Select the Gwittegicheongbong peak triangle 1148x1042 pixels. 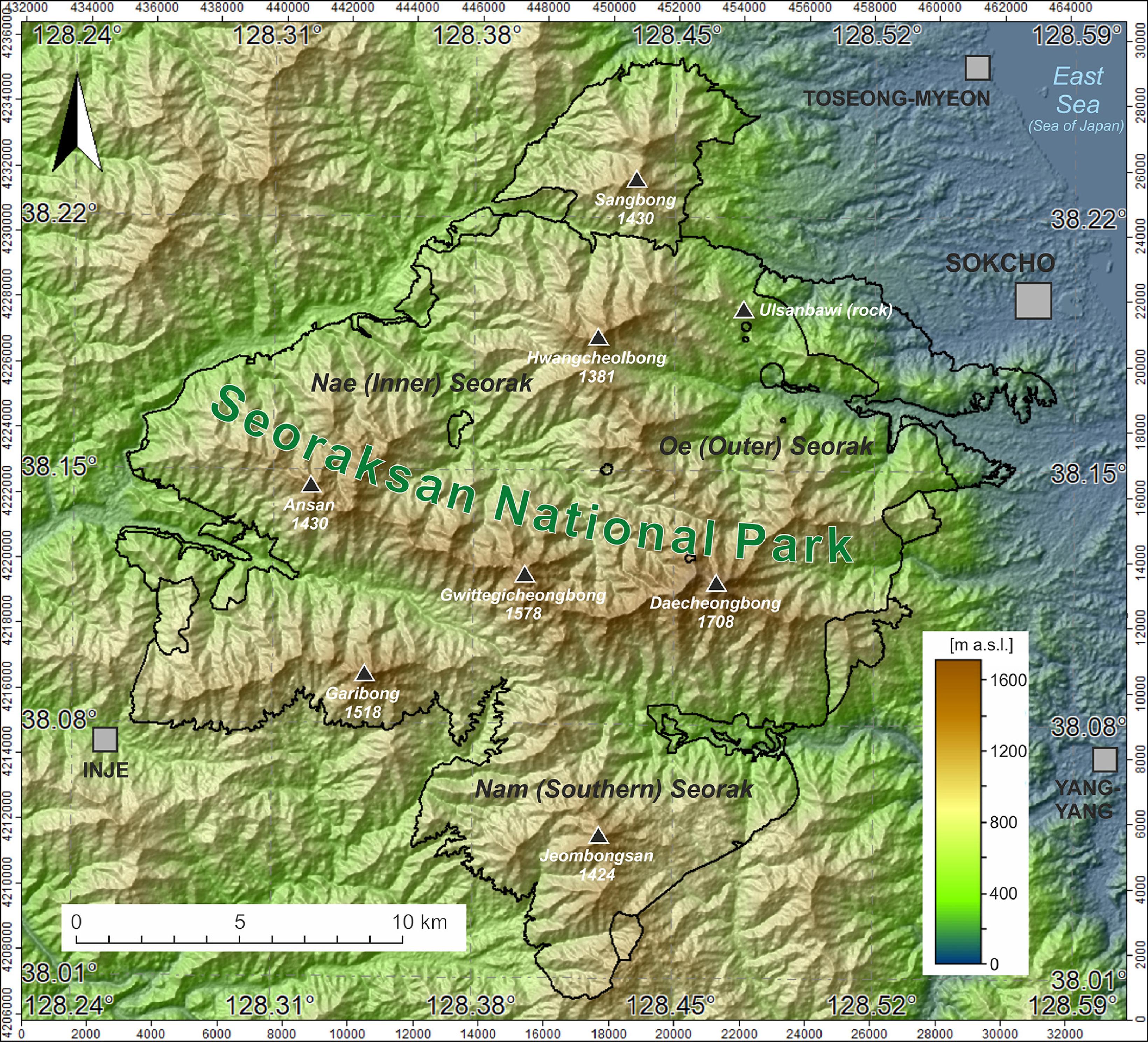(525, 575)
